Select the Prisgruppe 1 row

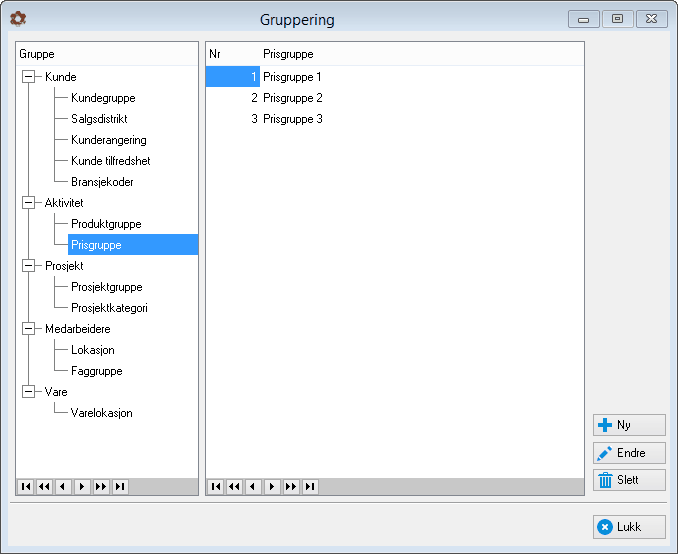click(x=395, y=77)
